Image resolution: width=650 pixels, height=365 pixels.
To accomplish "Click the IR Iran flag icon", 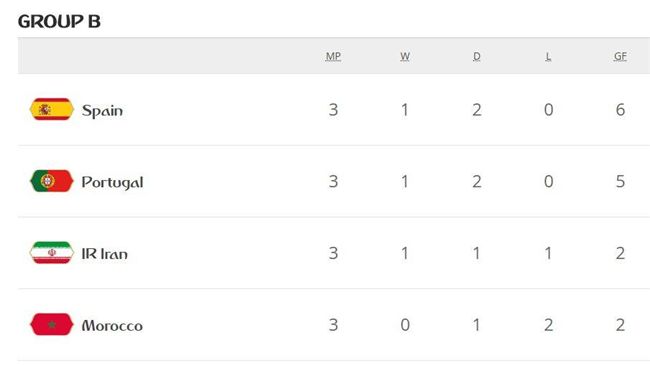I will [x=52, y=253].
